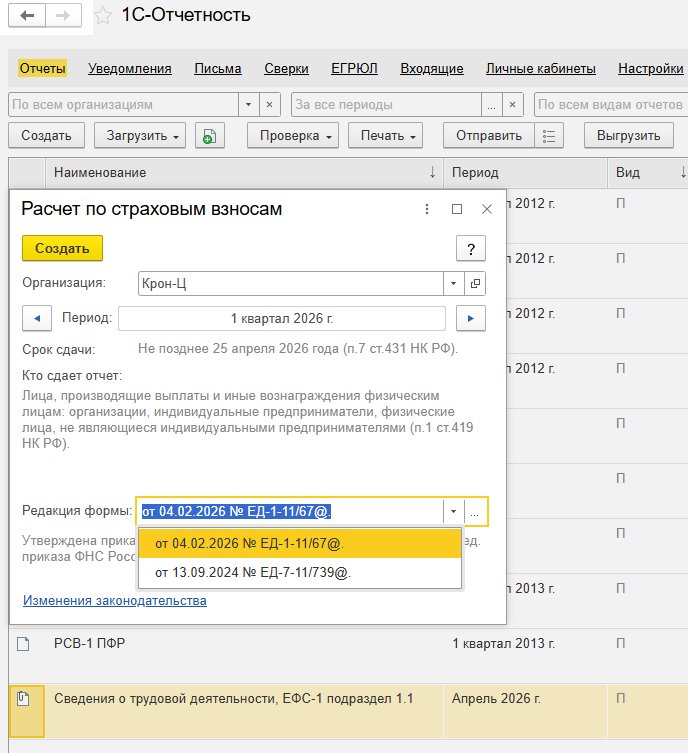The image size is (688, 753).
Task: Click the question mark help button
Action: coord(470,249)
